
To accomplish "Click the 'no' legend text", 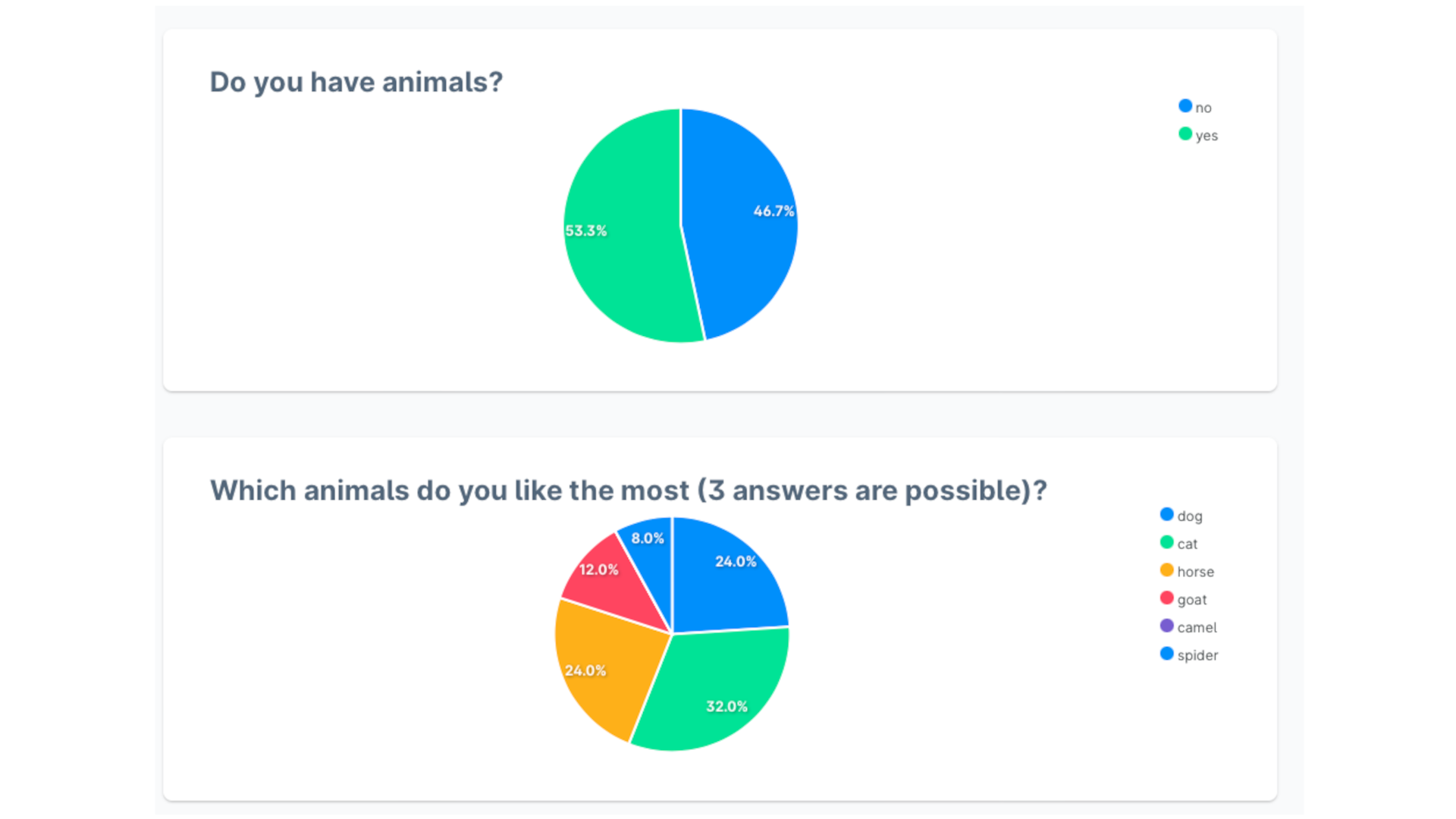I will pyautogui.click(x=1203, y=108).
